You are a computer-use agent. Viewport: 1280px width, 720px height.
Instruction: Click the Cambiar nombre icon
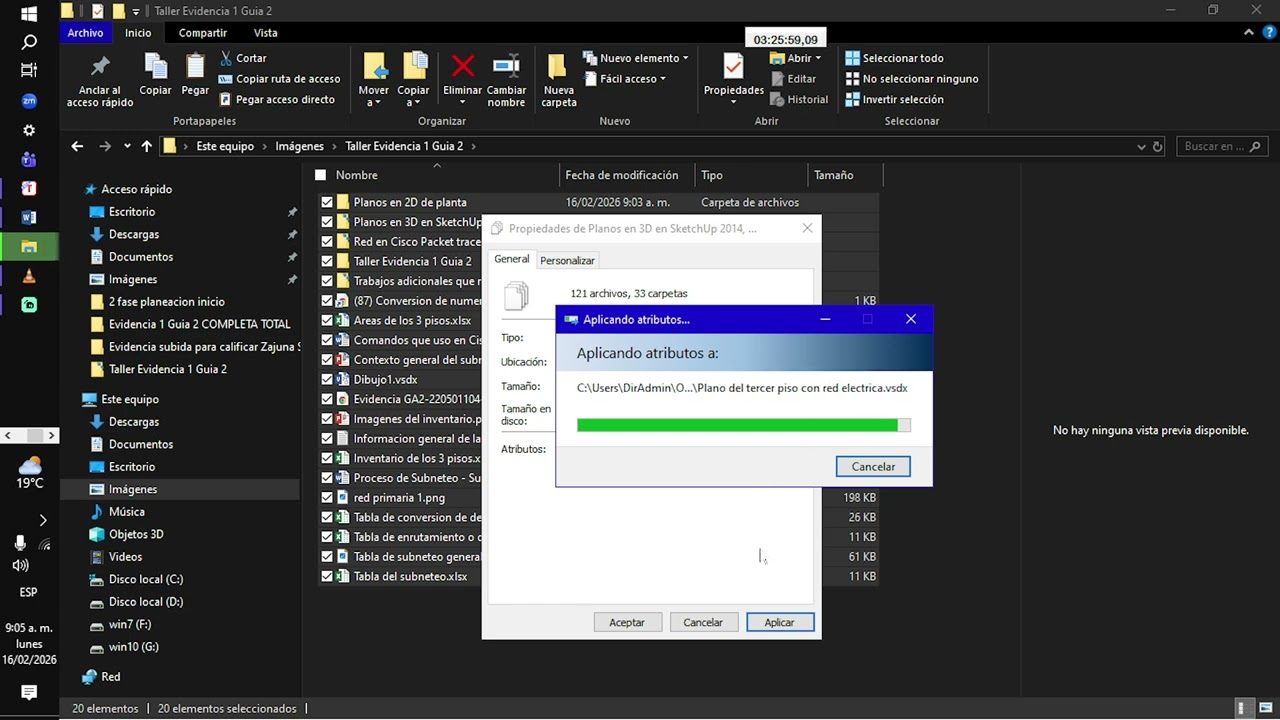[x=506, y=67]
